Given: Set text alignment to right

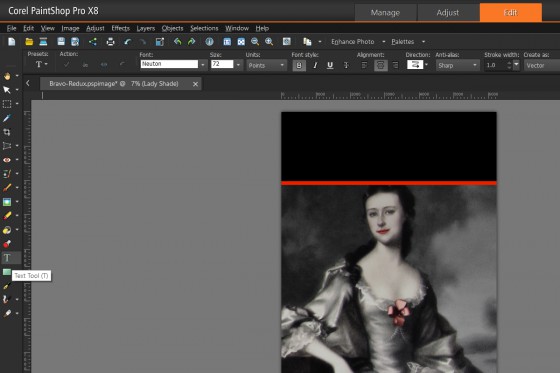Looking at the screenshot, I should (395, 65).
